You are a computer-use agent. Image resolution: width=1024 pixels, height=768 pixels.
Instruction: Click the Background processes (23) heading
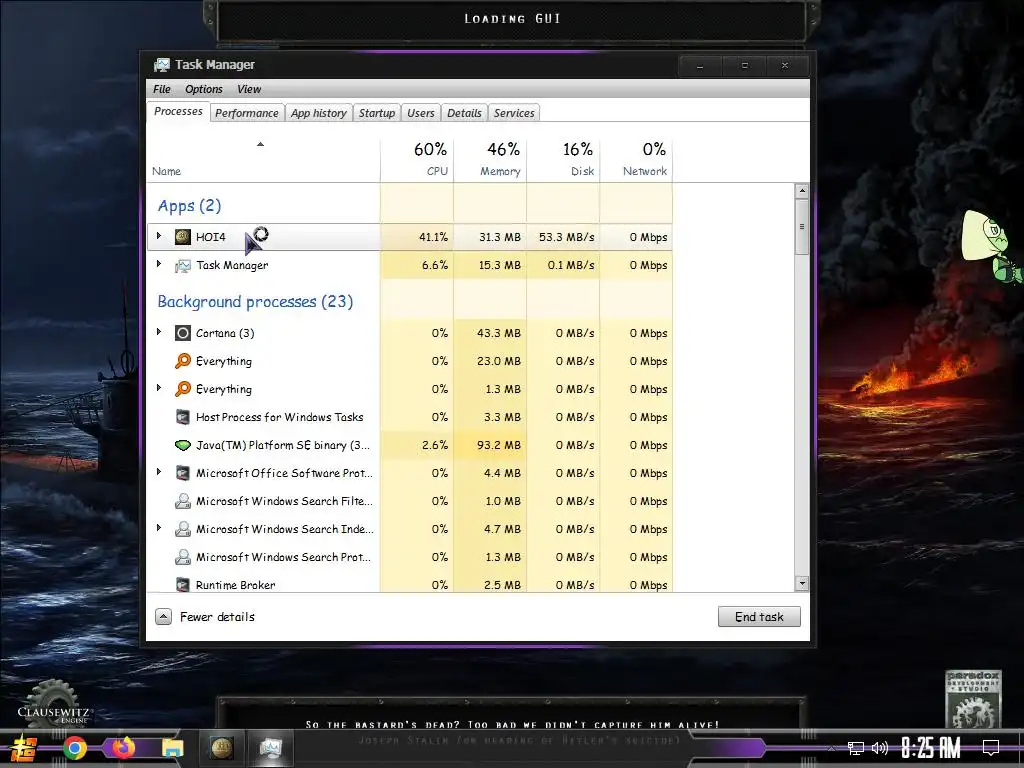tap(255, 302)
